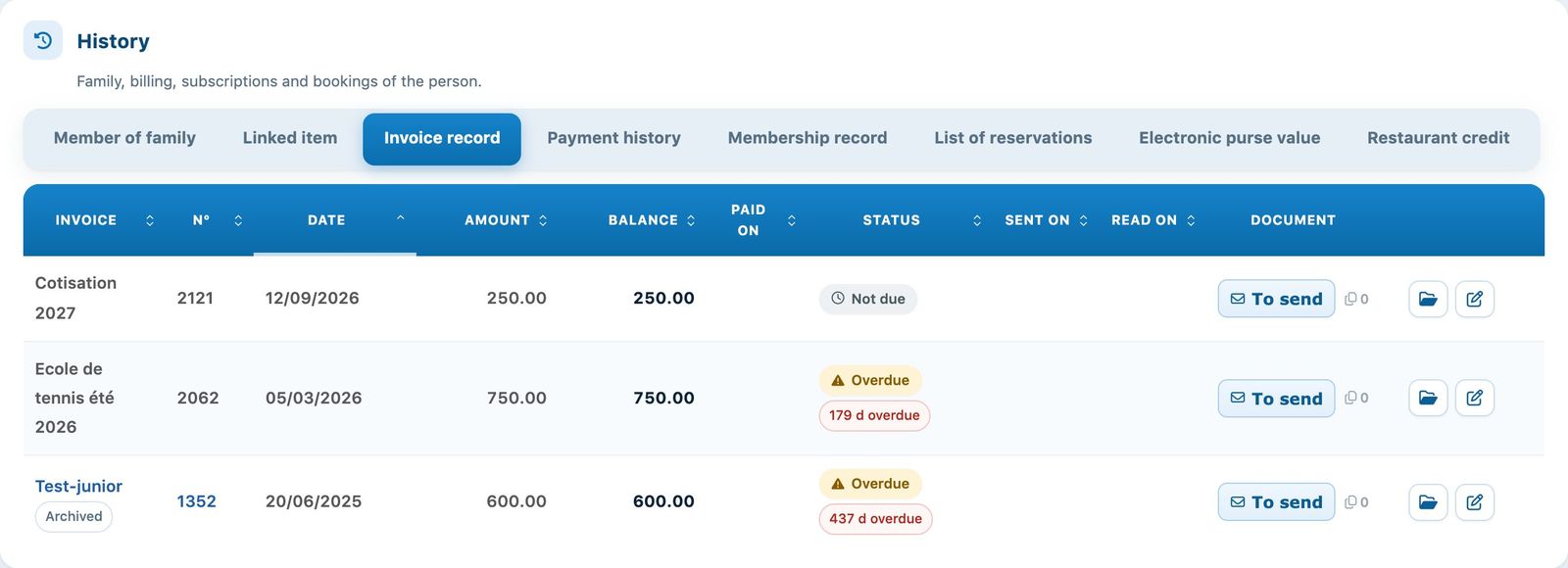
Task: Open the Electronic purse value tab
Action: point(1229,138)
